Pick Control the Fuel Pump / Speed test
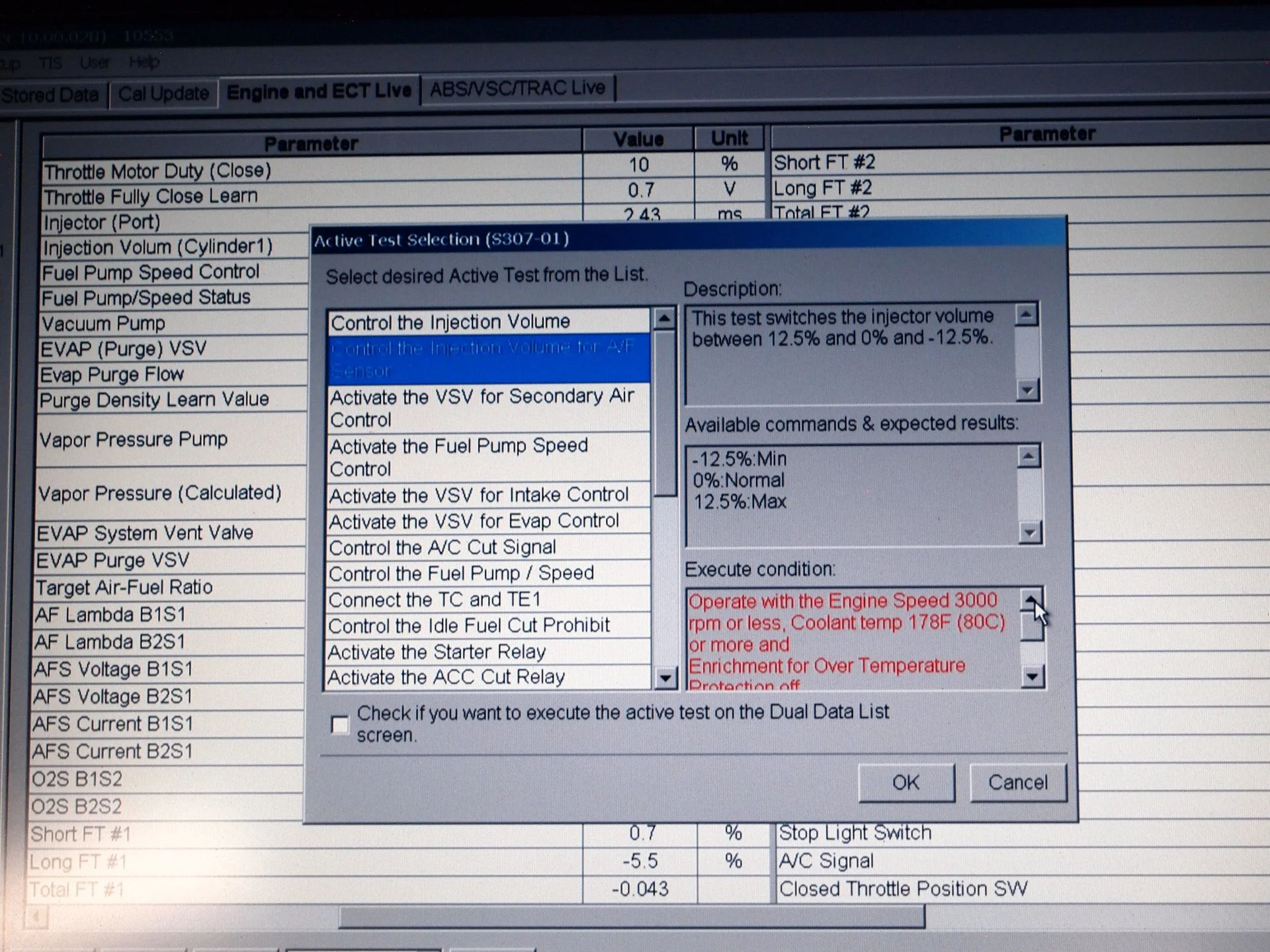The height and width of the screenshot is (952, 1270). pos(489,573)
